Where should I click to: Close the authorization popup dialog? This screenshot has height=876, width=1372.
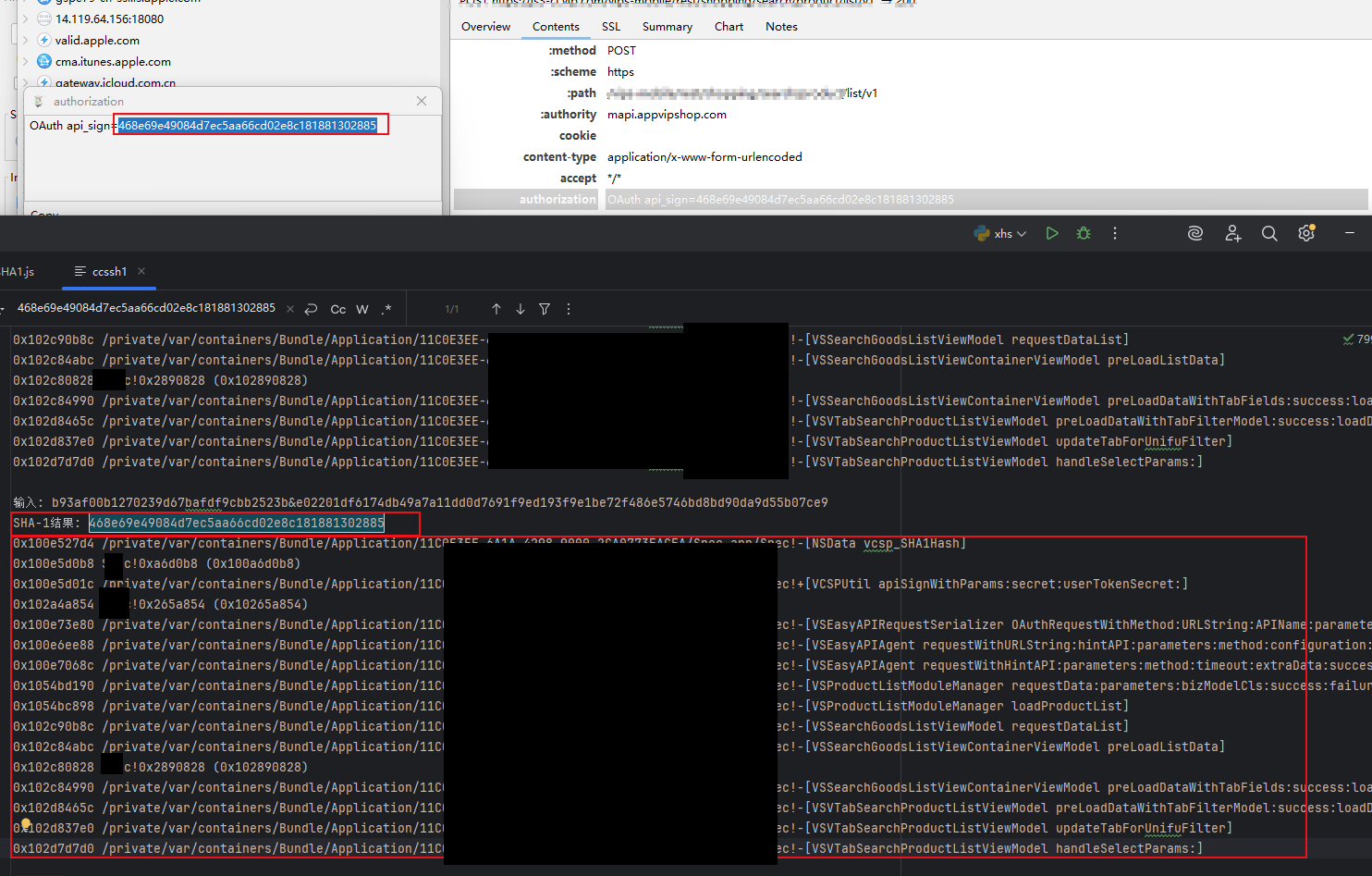[x=422, y=101]
